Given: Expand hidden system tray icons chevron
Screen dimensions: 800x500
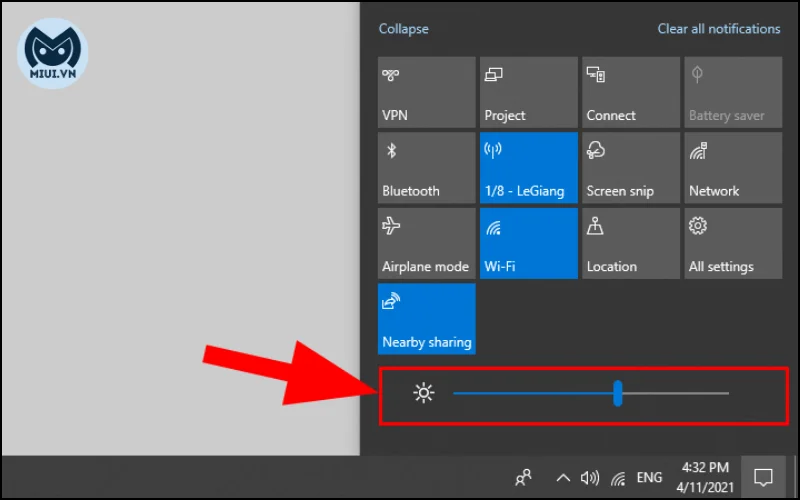Looking at the screenshot, I should click(563, 479).
